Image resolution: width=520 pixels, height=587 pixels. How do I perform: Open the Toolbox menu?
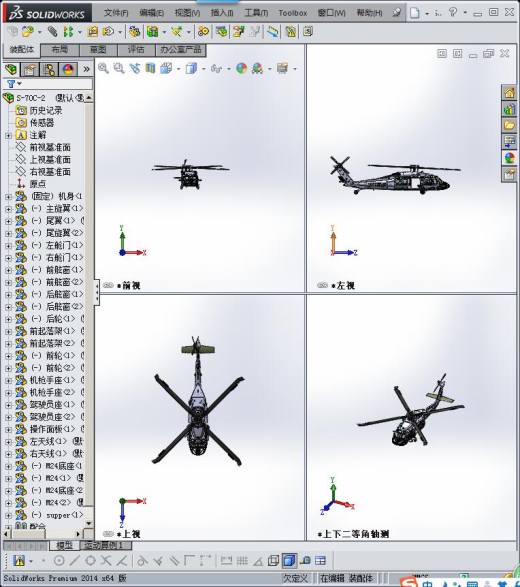pyautogui.click(x=292, y=13)
